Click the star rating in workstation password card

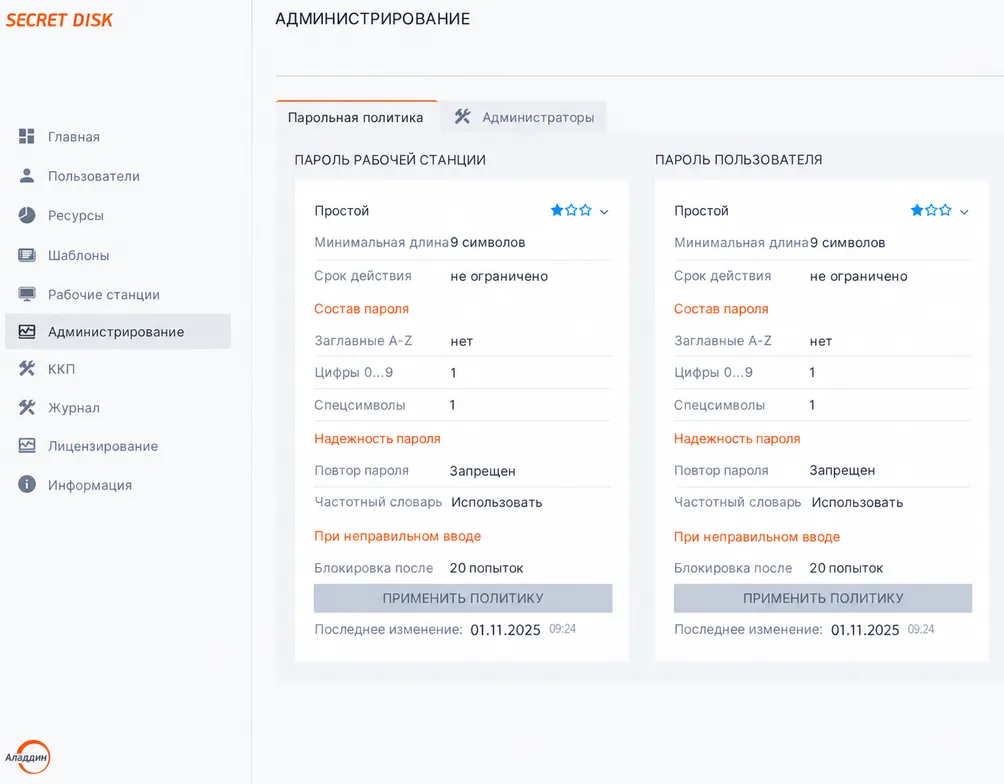click(571, 210)
